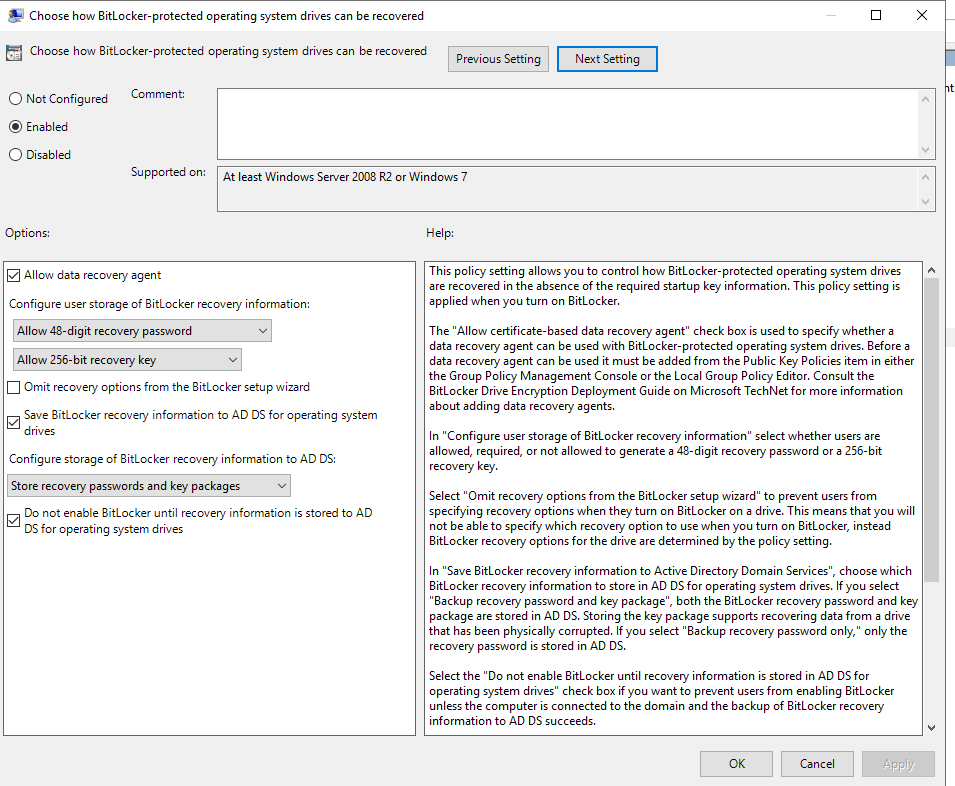Click the 'Comment:' label
This screenshot has height=786, width=955.
158,94
